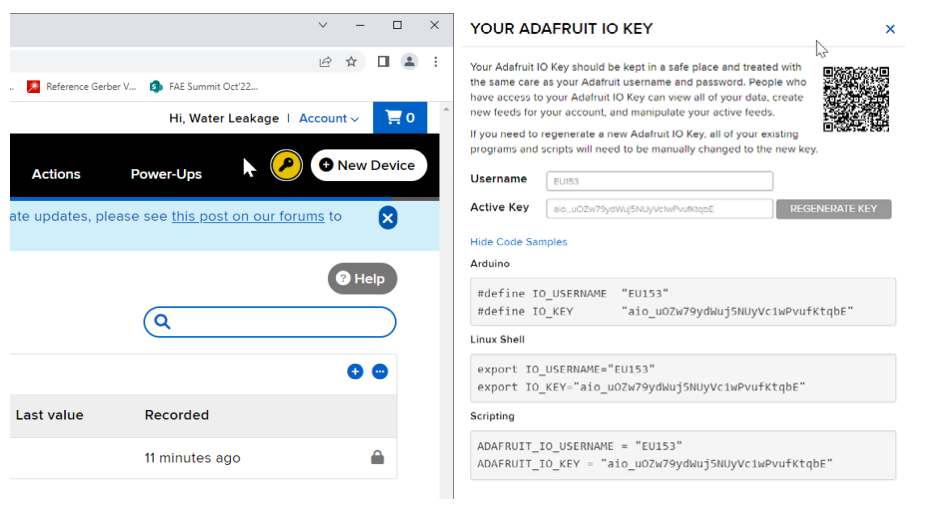Open the yellow Adafruit IO key icon

click(x=286, y=166)
